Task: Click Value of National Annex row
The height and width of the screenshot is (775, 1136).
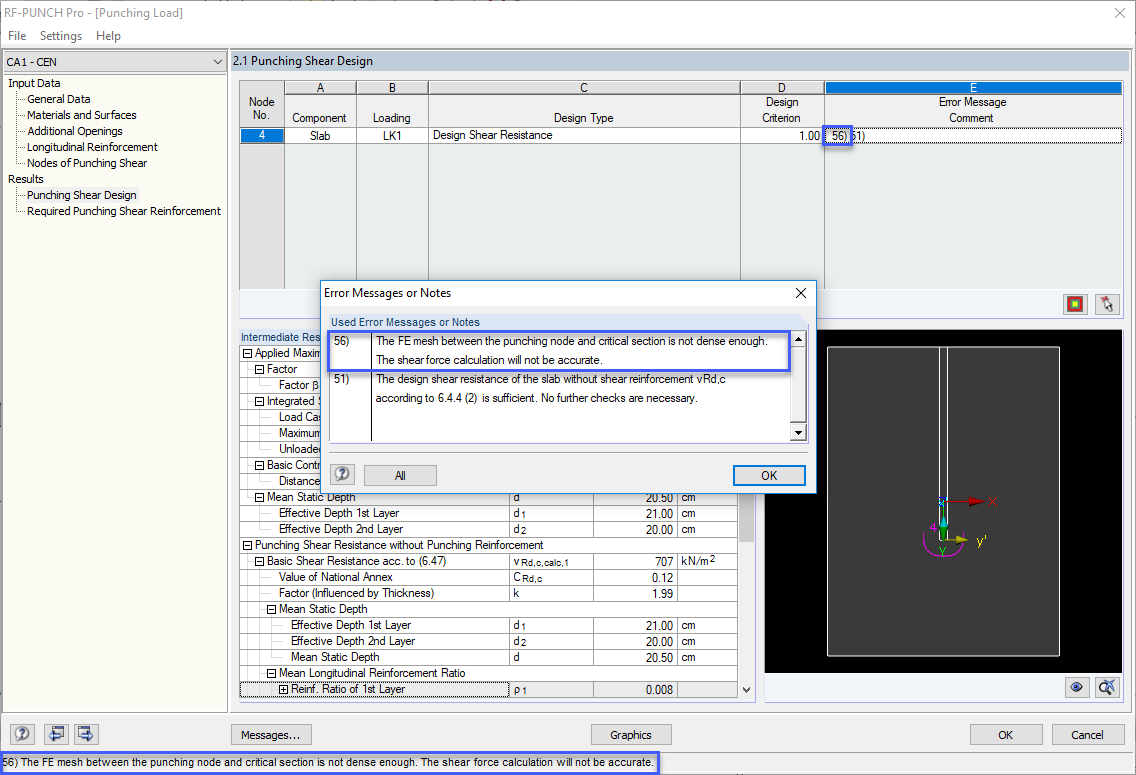Action: coord(489,577)
